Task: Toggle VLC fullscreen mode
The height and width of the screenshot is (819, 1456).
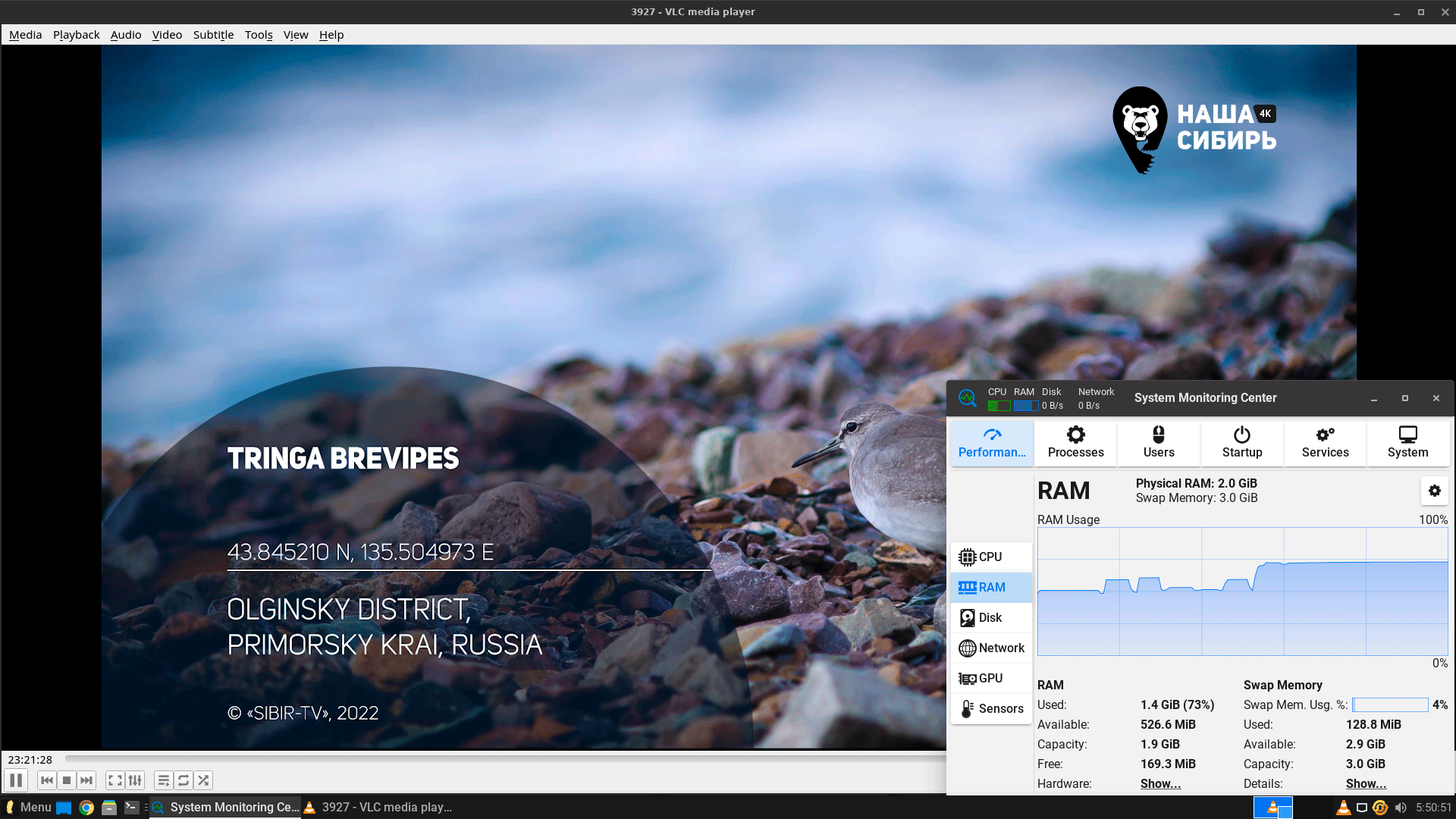Action: coord(115,780)
